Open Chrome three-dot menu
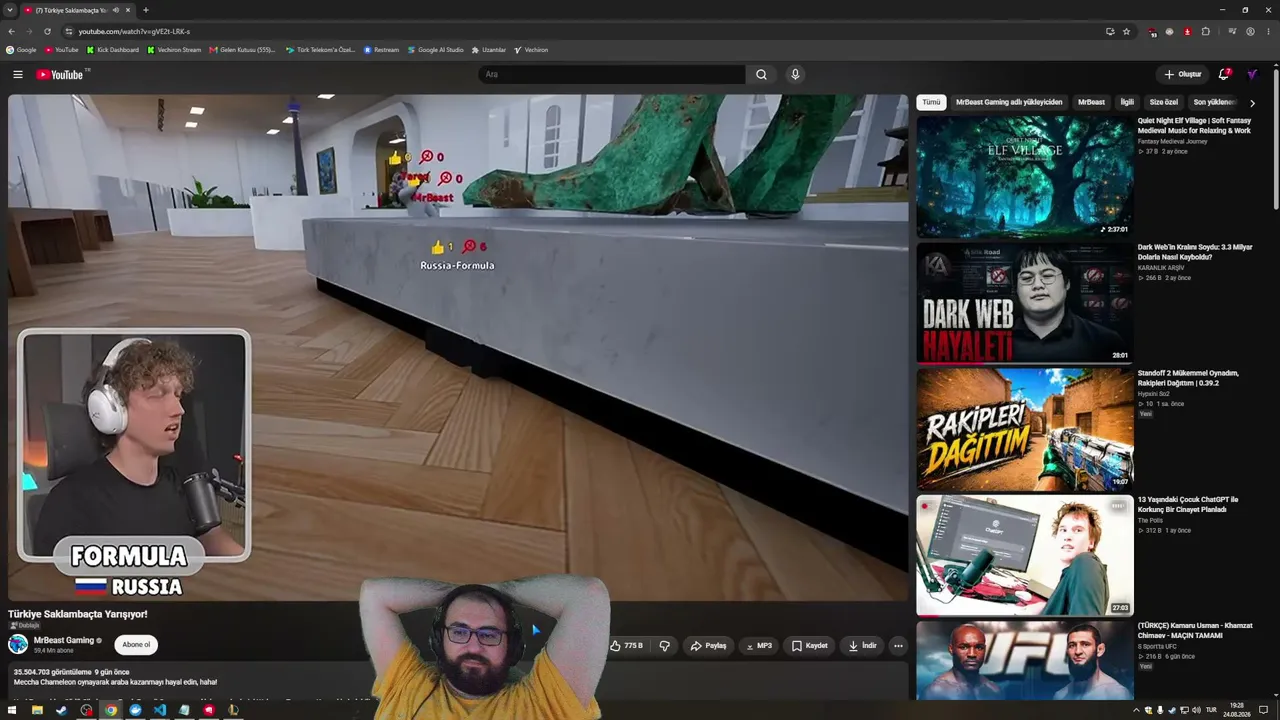Viewport: 1280px width, 720px height. pos(1268,31)
